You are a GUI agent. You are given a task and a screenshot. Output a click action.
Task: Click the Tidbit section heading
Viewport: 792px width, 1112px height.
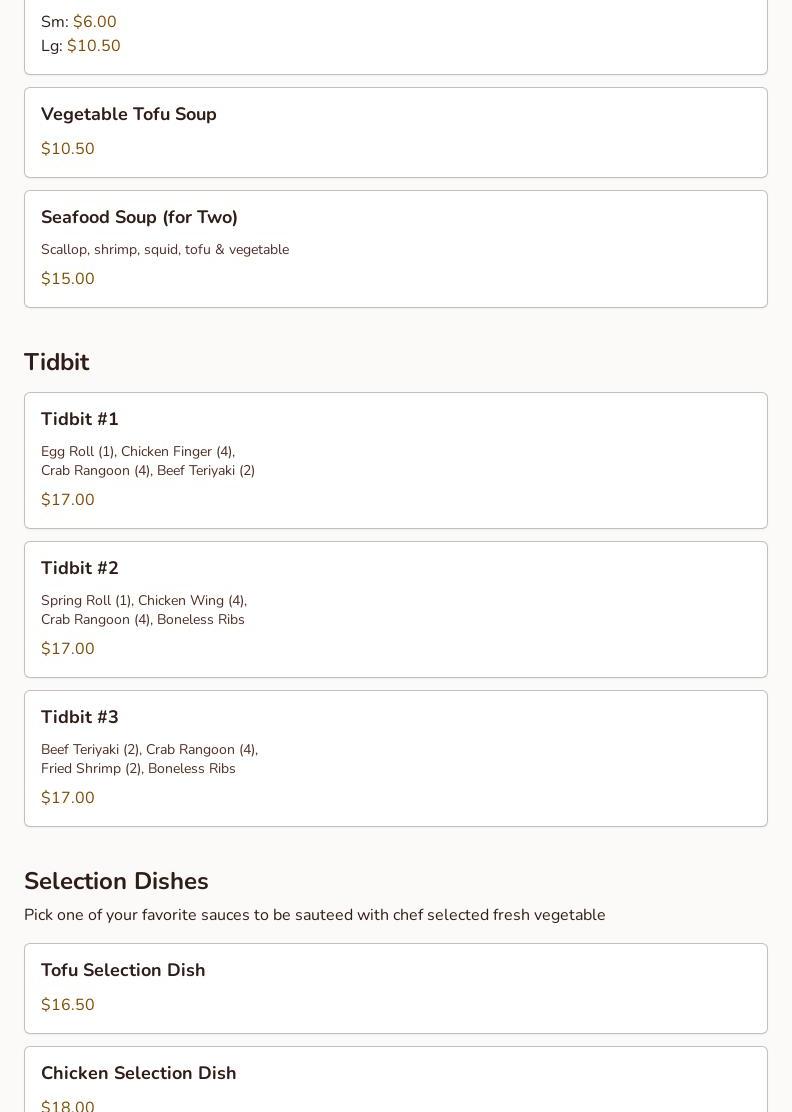(57, 363)
